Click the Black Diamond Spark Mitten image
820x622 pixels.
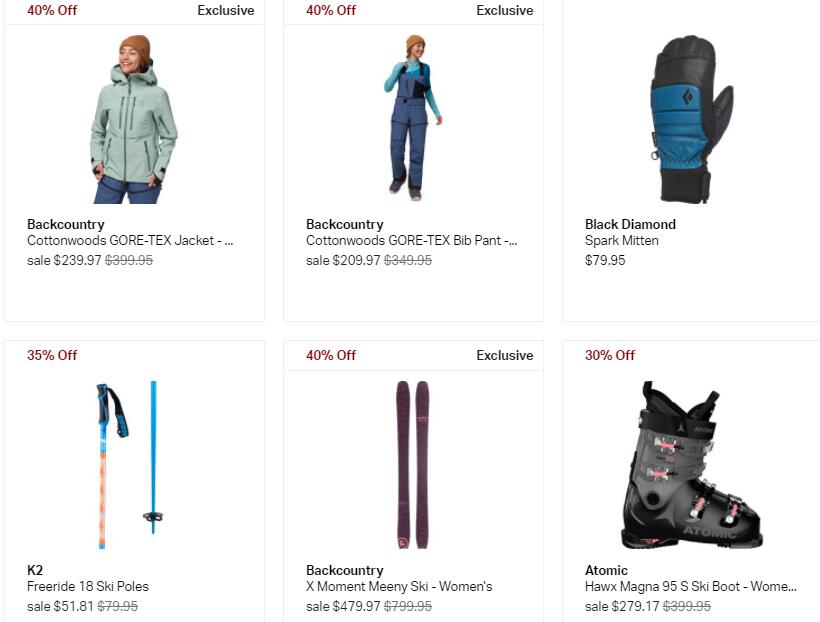coord(691,119)
